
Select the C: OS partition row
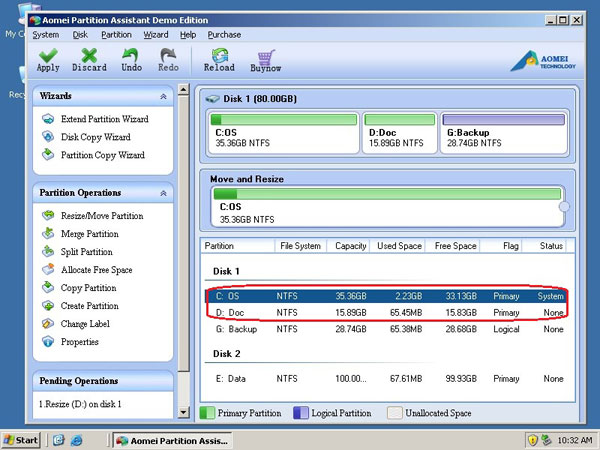click(386, 296)
